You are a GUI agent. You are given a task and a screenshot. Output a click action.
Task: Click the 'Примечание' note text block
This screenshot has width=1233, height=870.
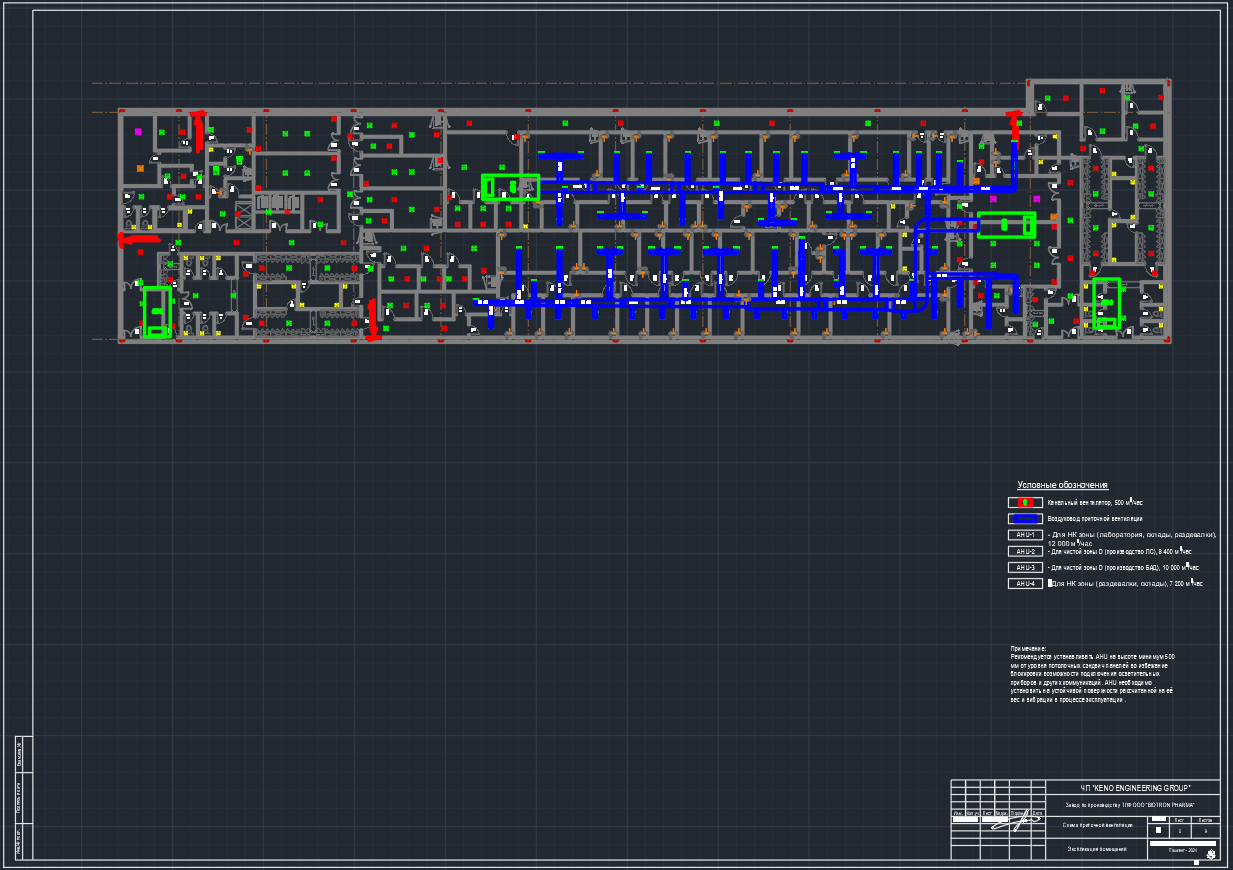click(1092, 675)
